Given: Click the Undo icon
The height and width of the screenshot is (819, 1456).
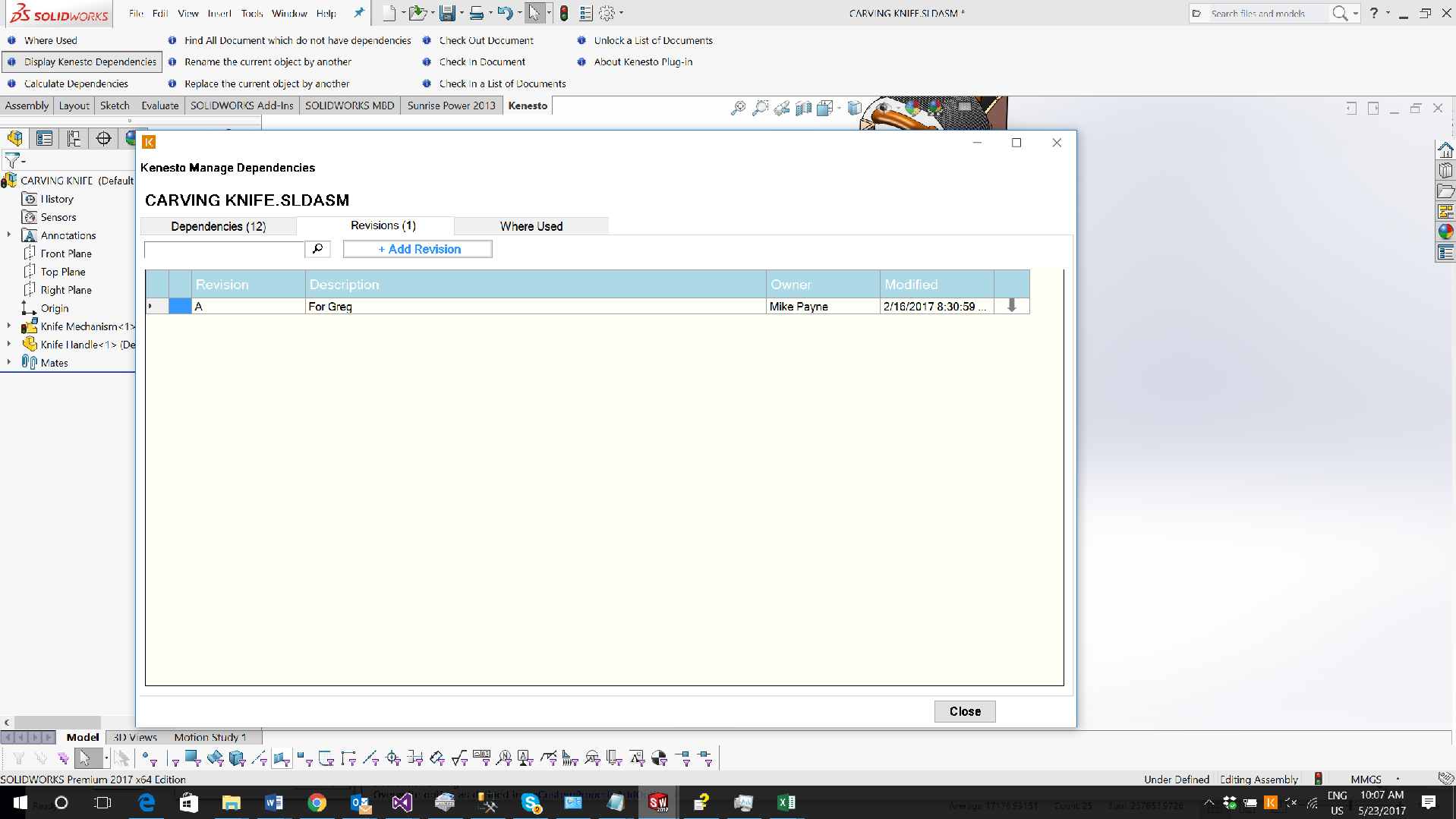Looking at the screenshot, I should [x=505, y=13].
